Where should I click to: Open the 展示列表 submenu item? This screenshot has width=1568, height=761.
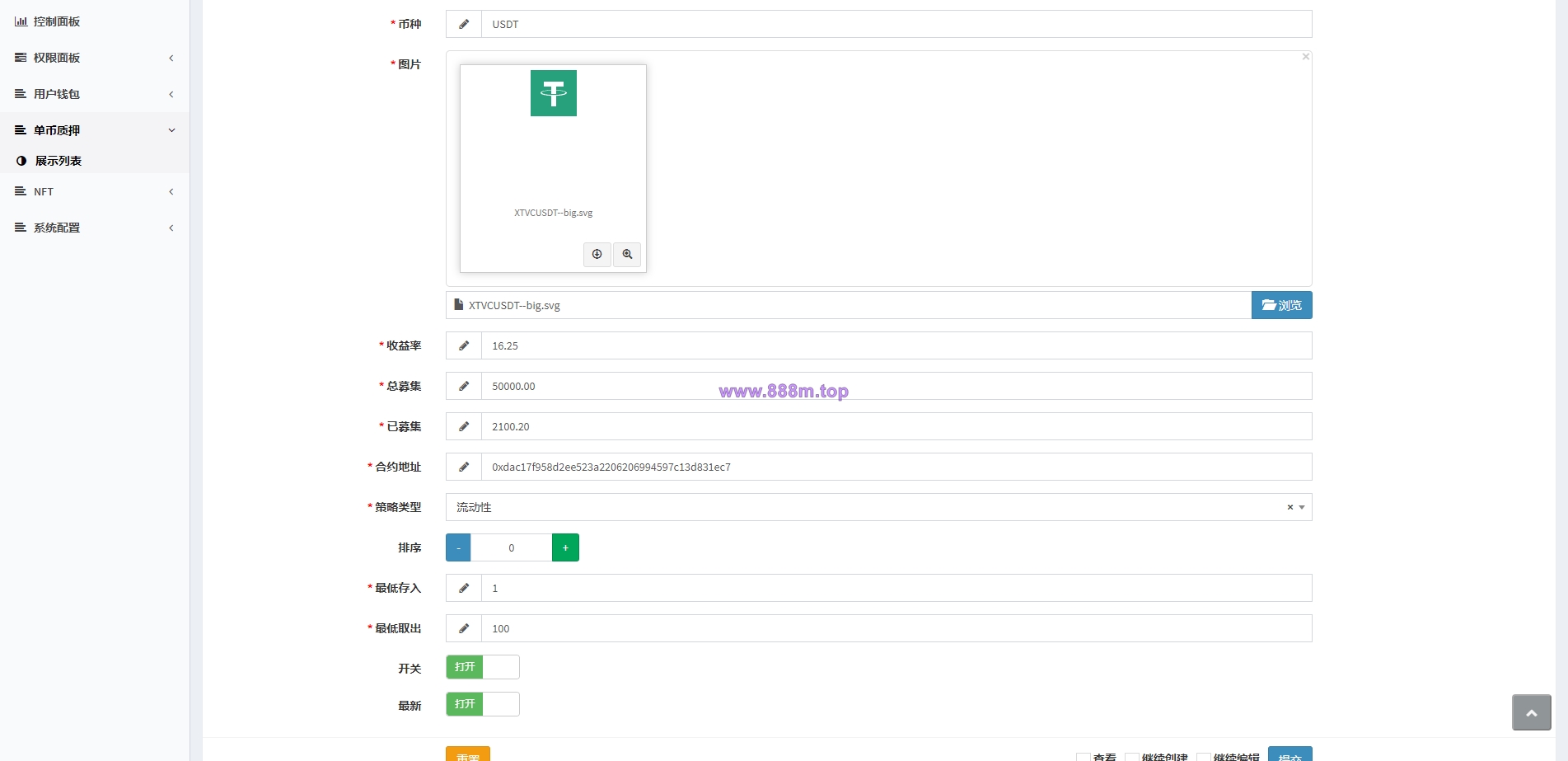click(95, 161)
